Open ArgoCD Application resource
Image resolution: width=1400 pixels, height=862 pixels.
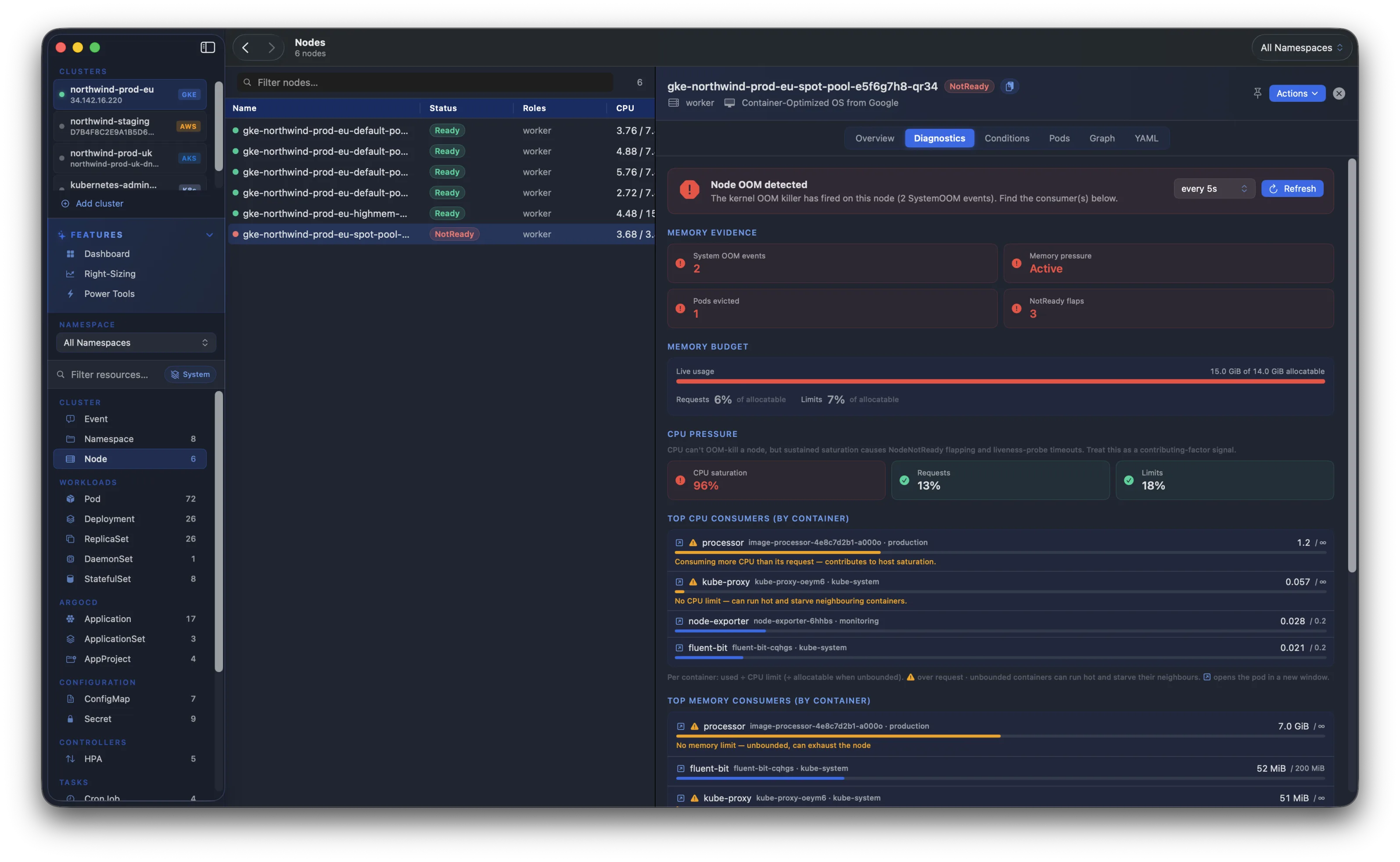click(x=130, y=619)
